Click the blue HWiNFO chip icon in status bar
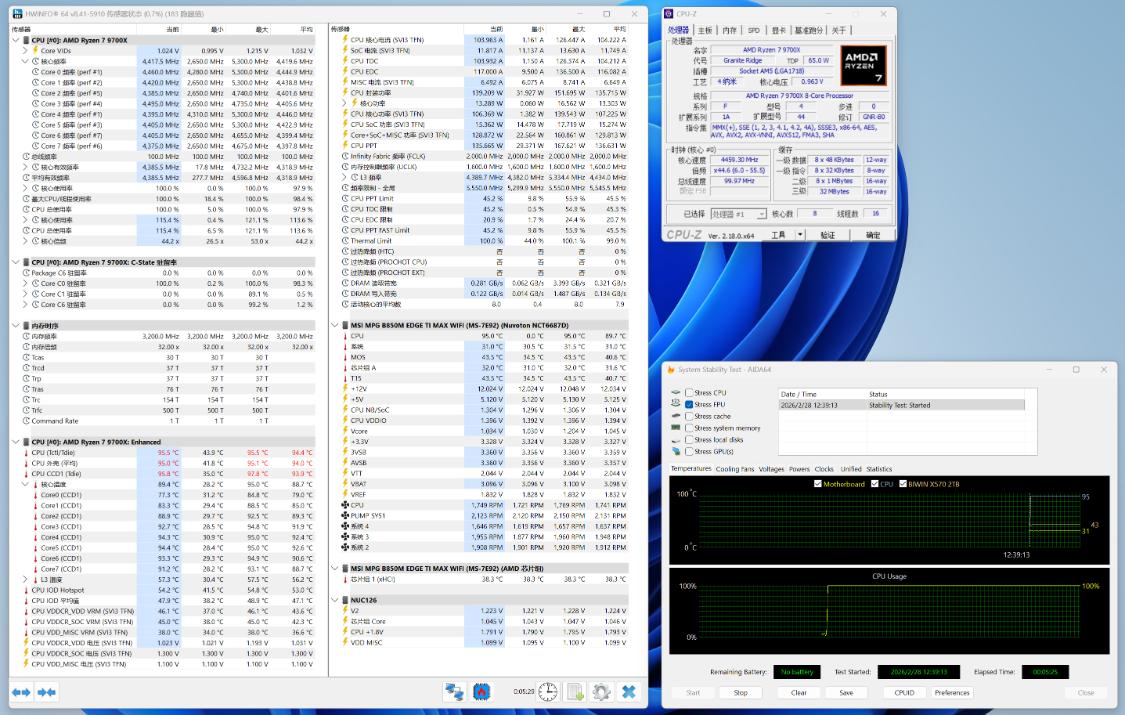The height and width of the screenshot is (715, 1125). [481, 691]
